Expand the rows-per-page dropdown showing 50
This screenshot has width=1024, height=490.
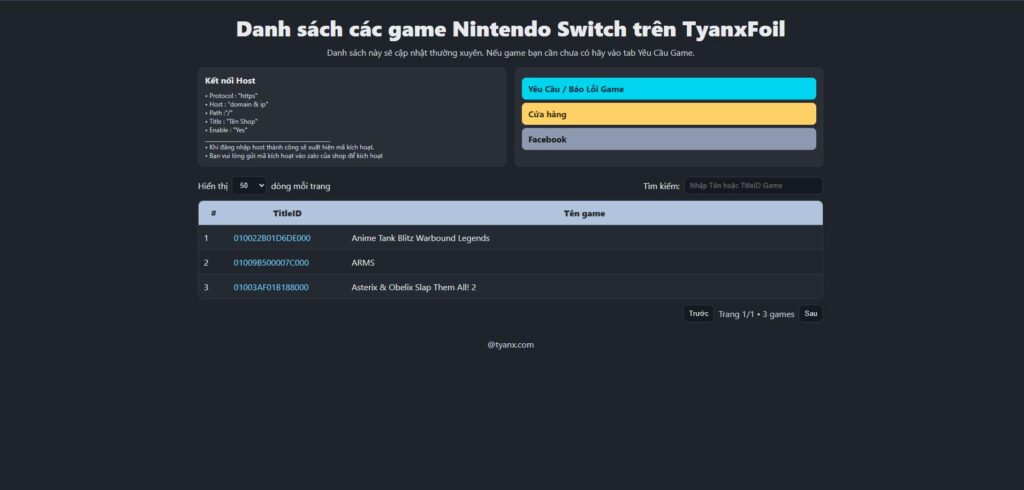(249, 186)
